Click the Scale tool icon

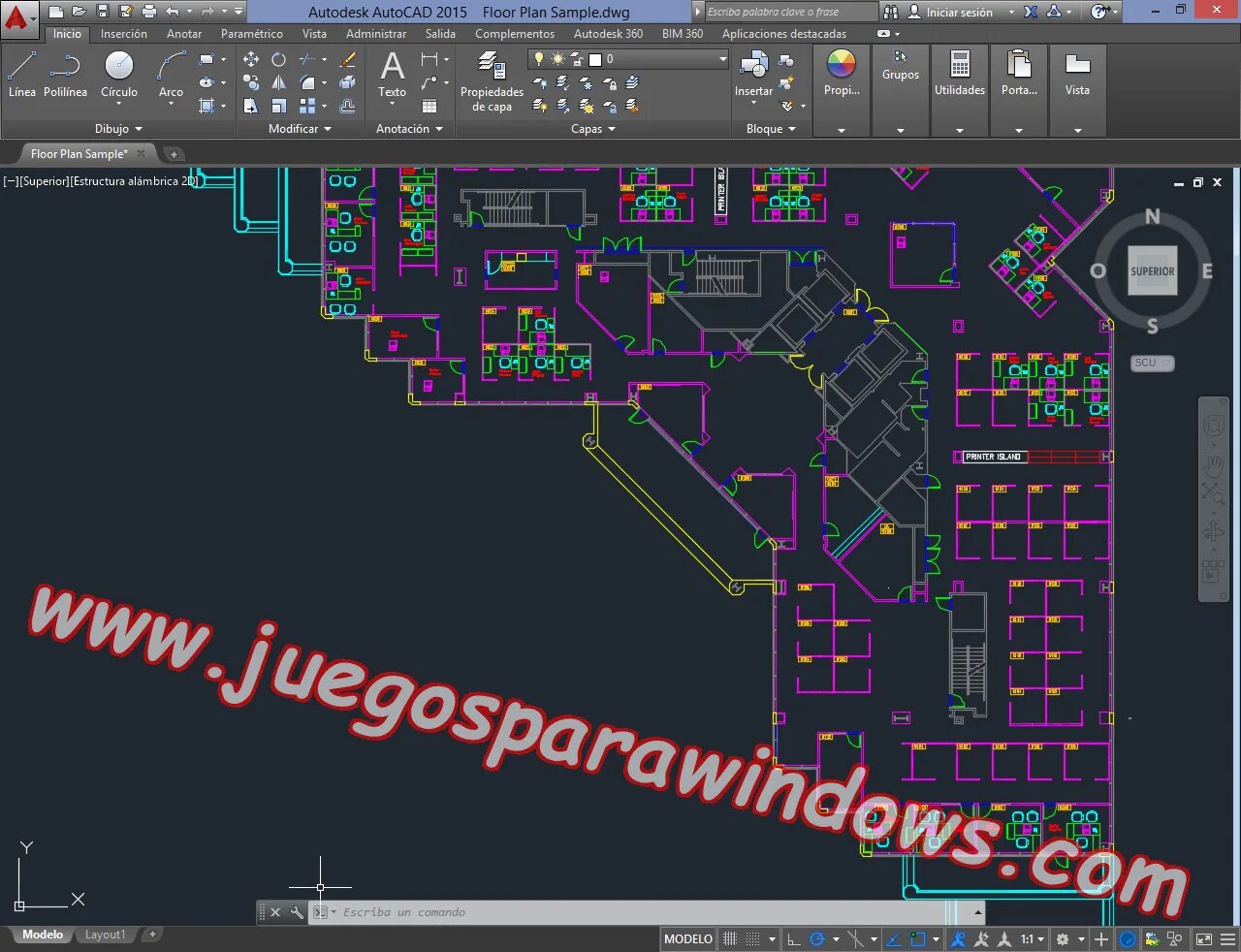pos(278,106)
